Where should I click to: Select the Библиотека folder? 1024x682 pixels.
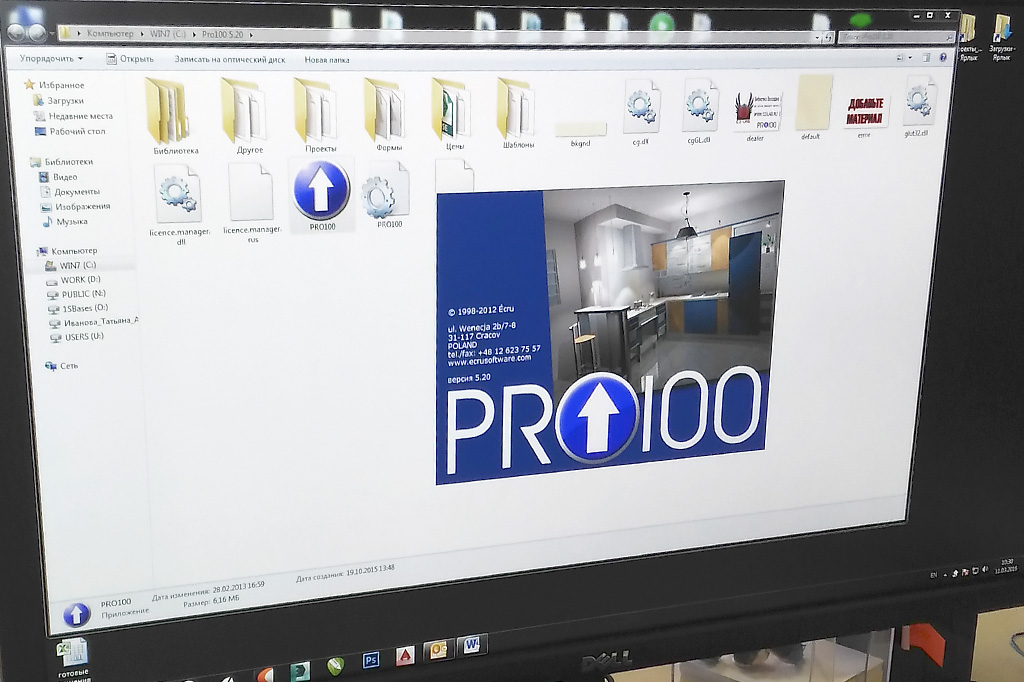tap(172, 116)
